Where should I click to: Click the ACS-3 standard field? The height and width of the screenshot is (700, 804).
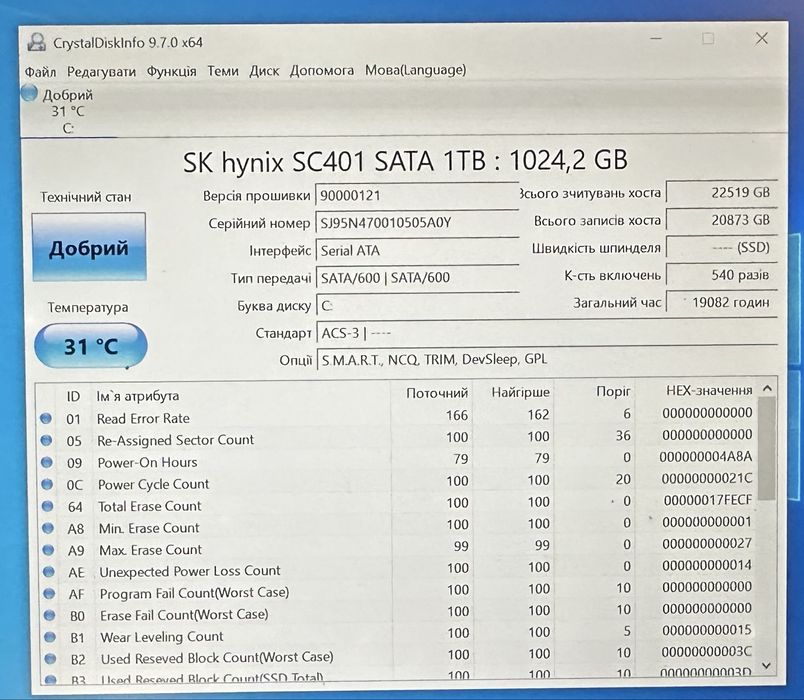(x=547, y=333)
